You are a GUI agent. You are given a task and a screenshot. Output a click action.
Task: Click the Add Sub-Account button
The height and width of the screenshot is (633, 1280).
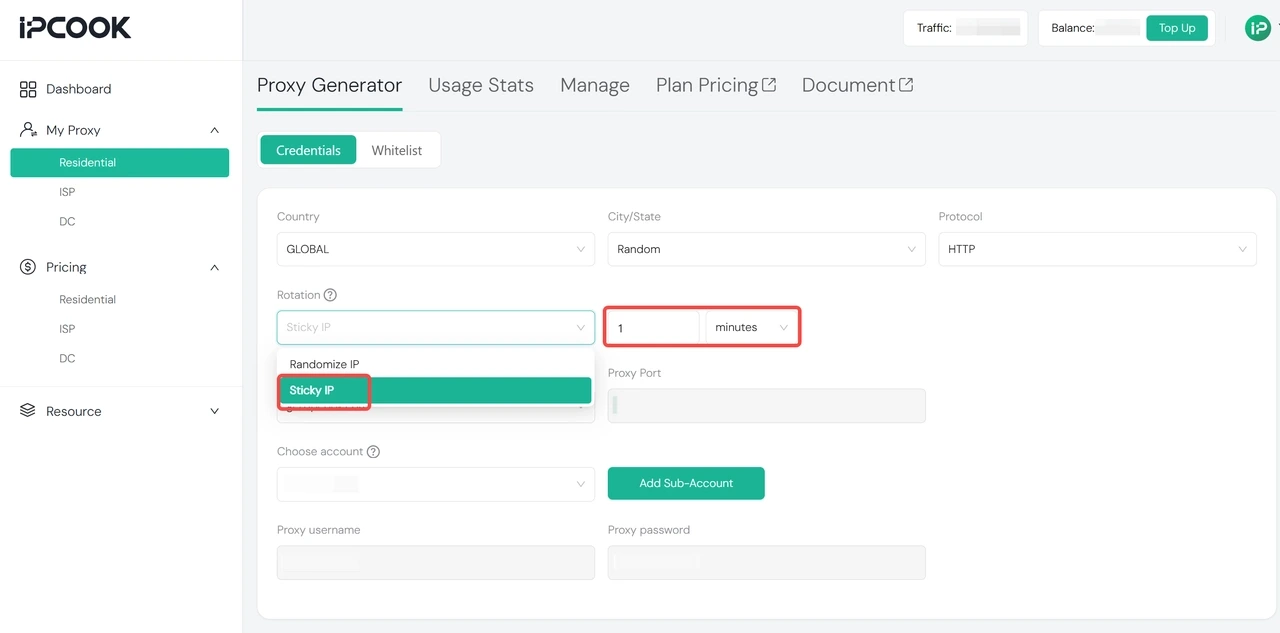(x=686, y=483)
